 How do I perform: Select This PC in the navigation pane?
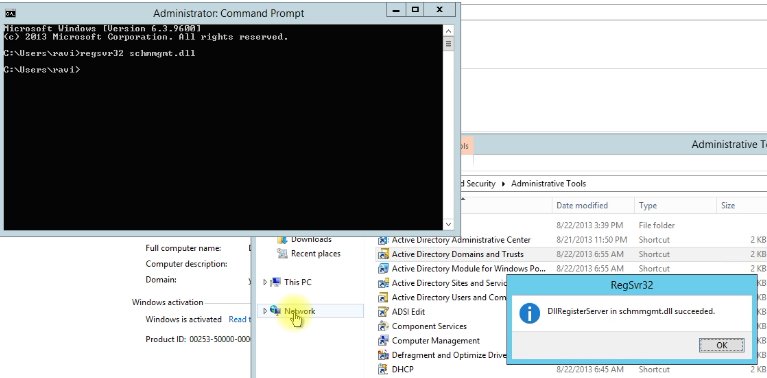click(x=297, y=282)
